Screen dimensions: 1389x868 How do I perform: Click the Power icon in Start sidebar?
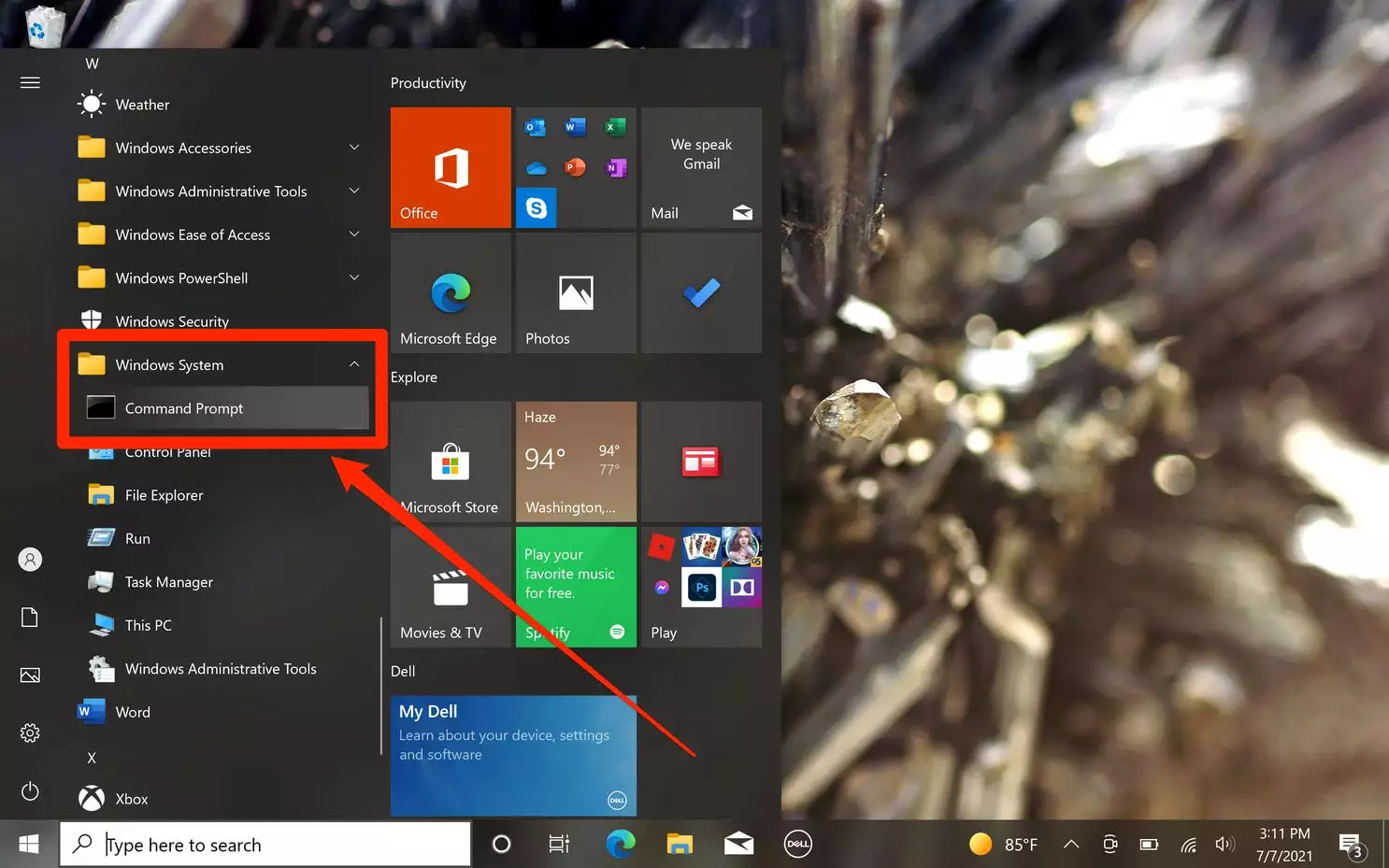[30, 790]
